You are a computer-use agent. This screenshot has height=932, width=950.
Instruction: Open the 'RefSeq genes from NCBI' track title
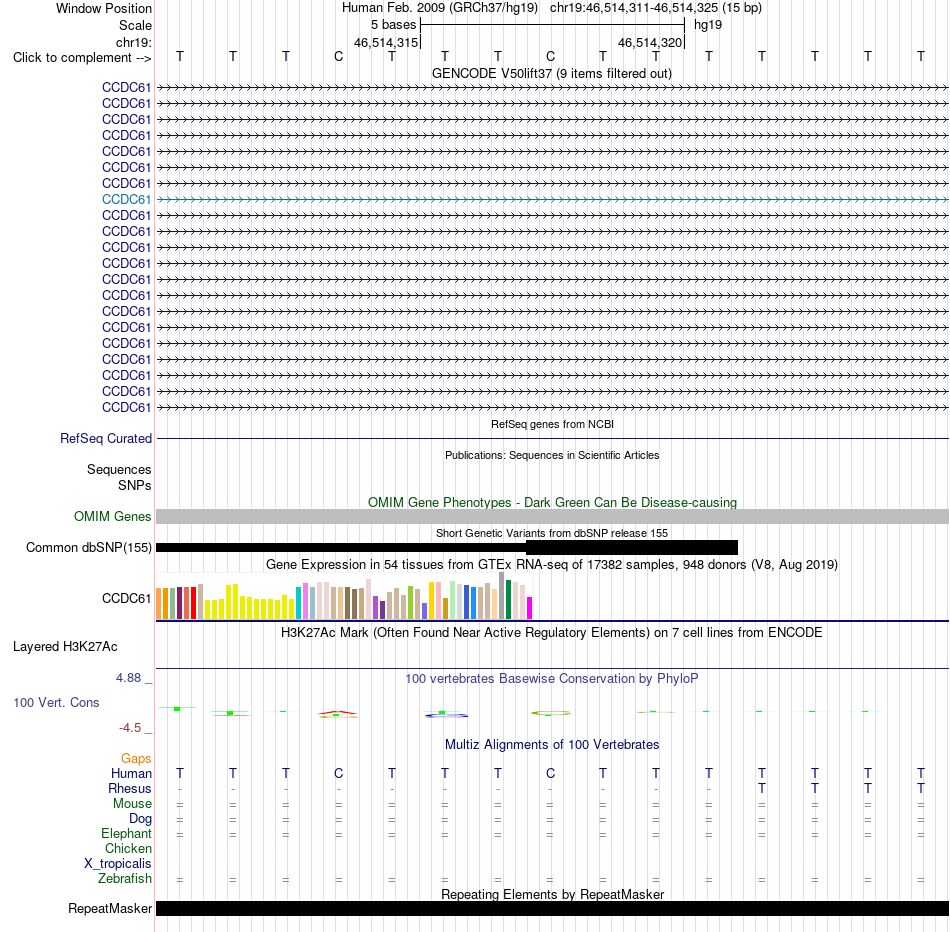(552, 424)
